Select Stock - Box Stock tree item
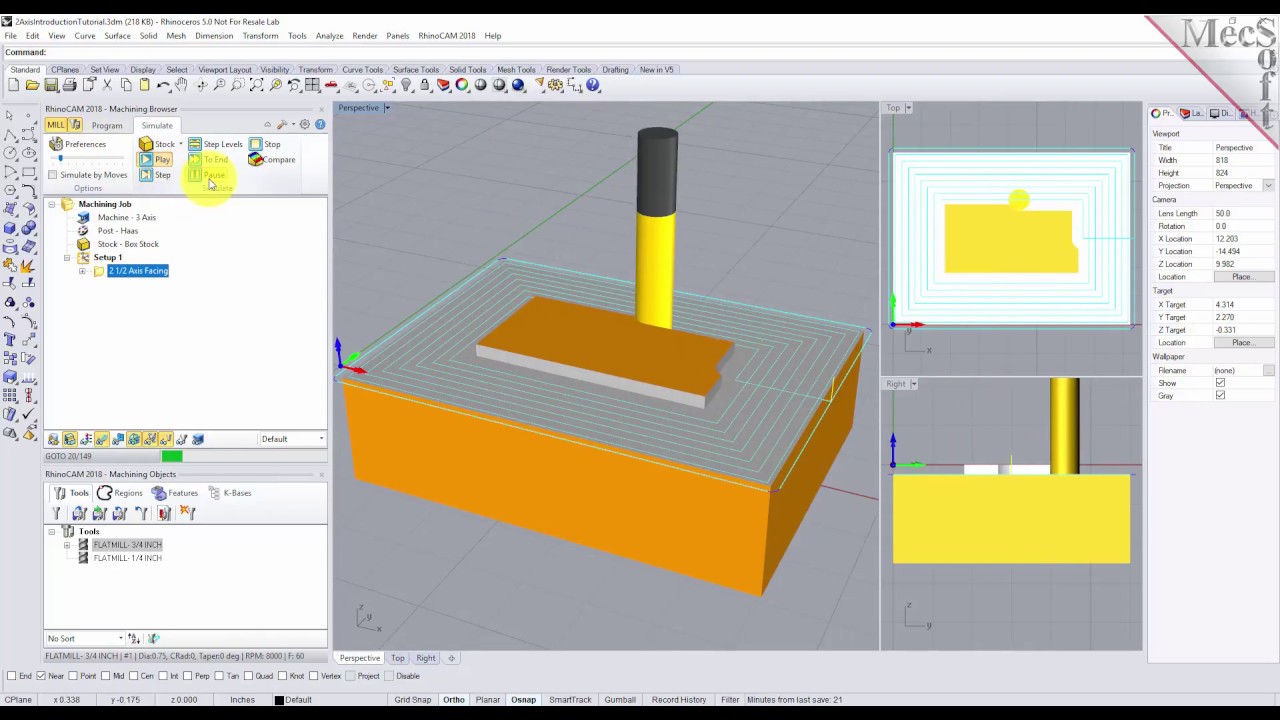Screen dimensions: 1280x720 pyautogui.click(x=127, y=244)
